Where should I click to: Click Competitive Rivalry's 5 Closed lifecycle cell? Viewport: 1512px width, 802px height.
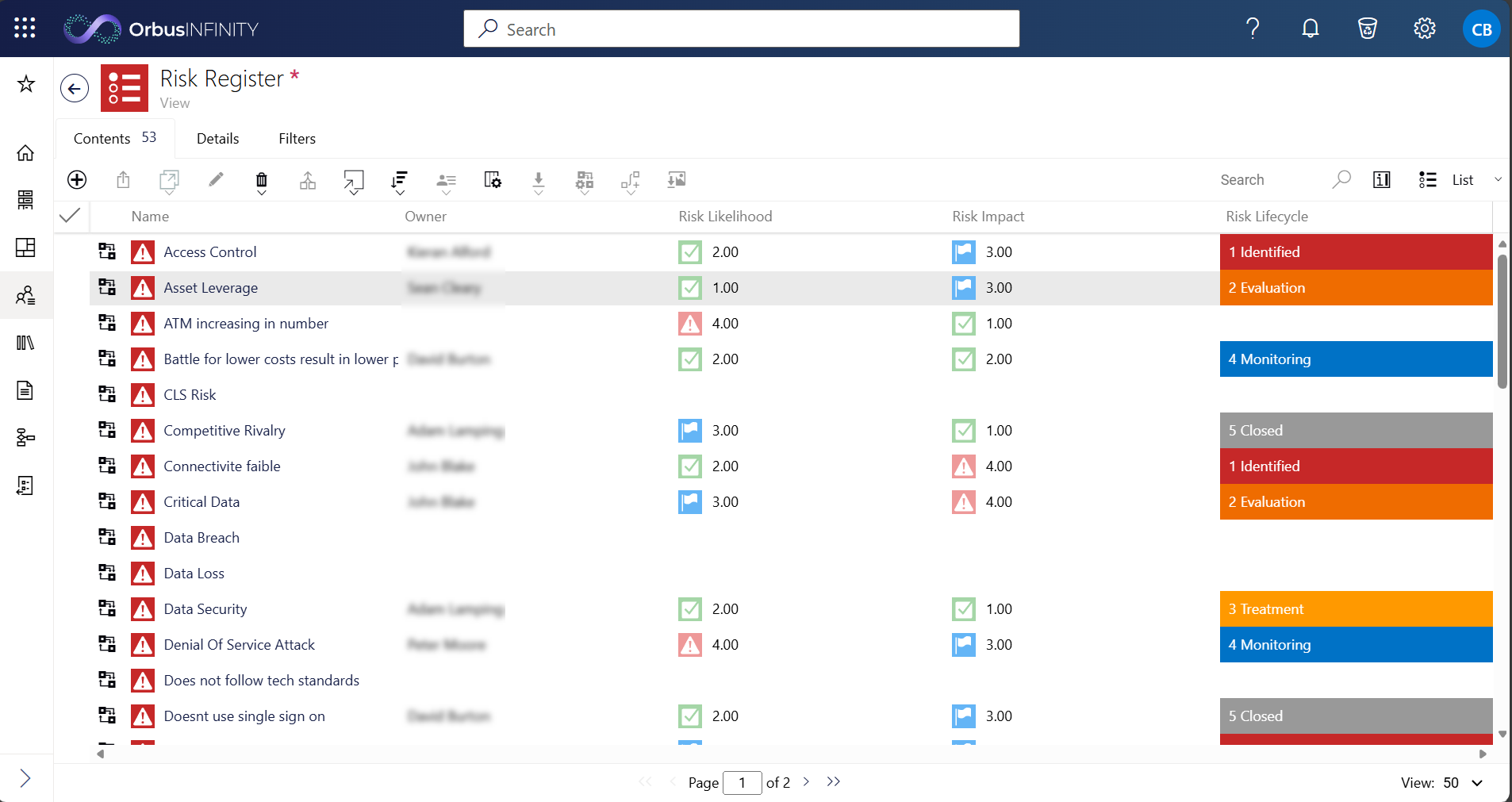click(x=1357, y=431)
